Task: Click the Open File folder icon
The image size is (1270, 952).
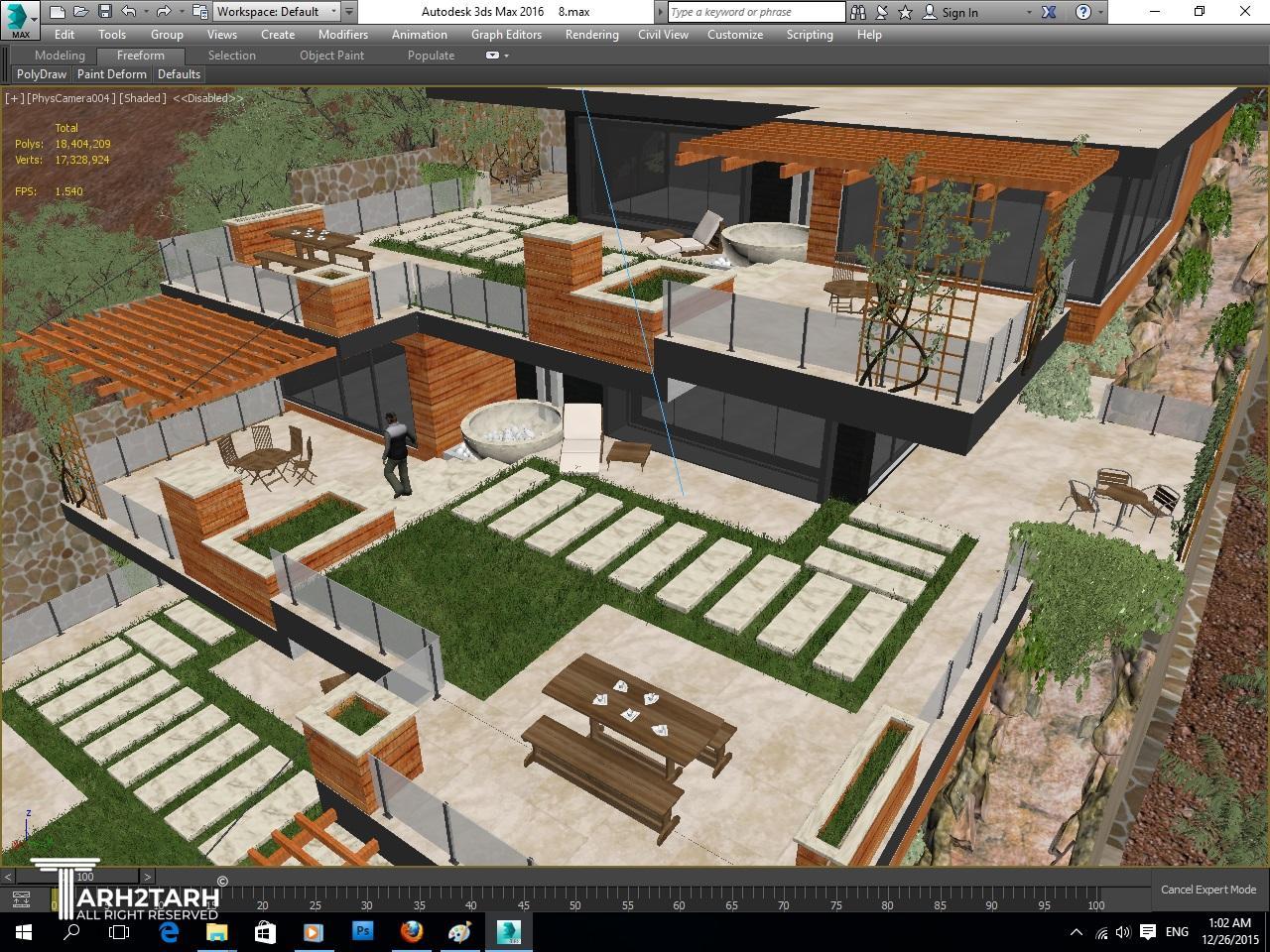Action: point(81,12)
